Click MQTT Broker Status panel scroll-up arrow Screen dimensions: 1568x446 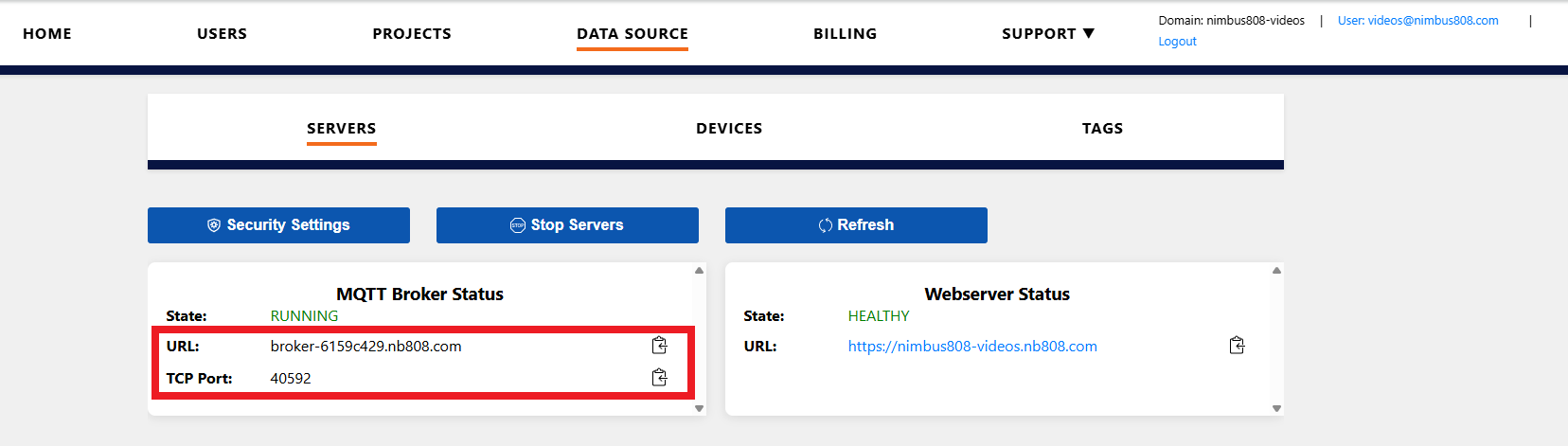(699, 271)
